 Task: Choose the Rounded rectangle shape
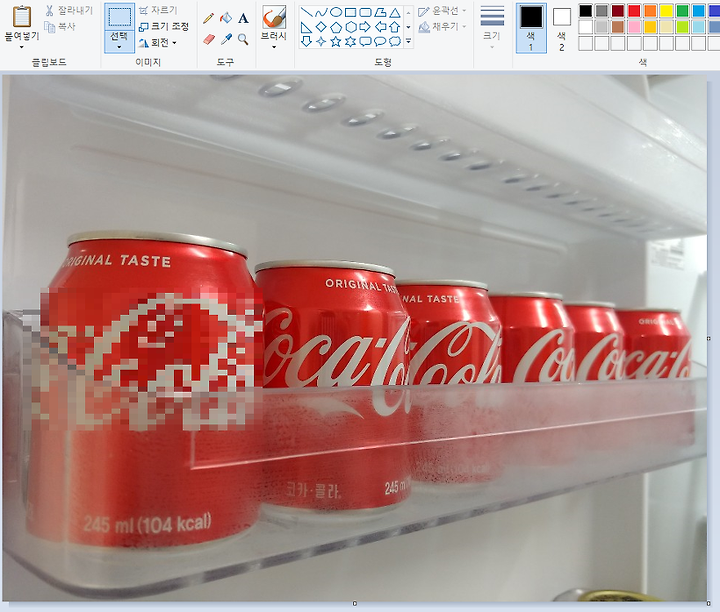click(x=366, y=12)
